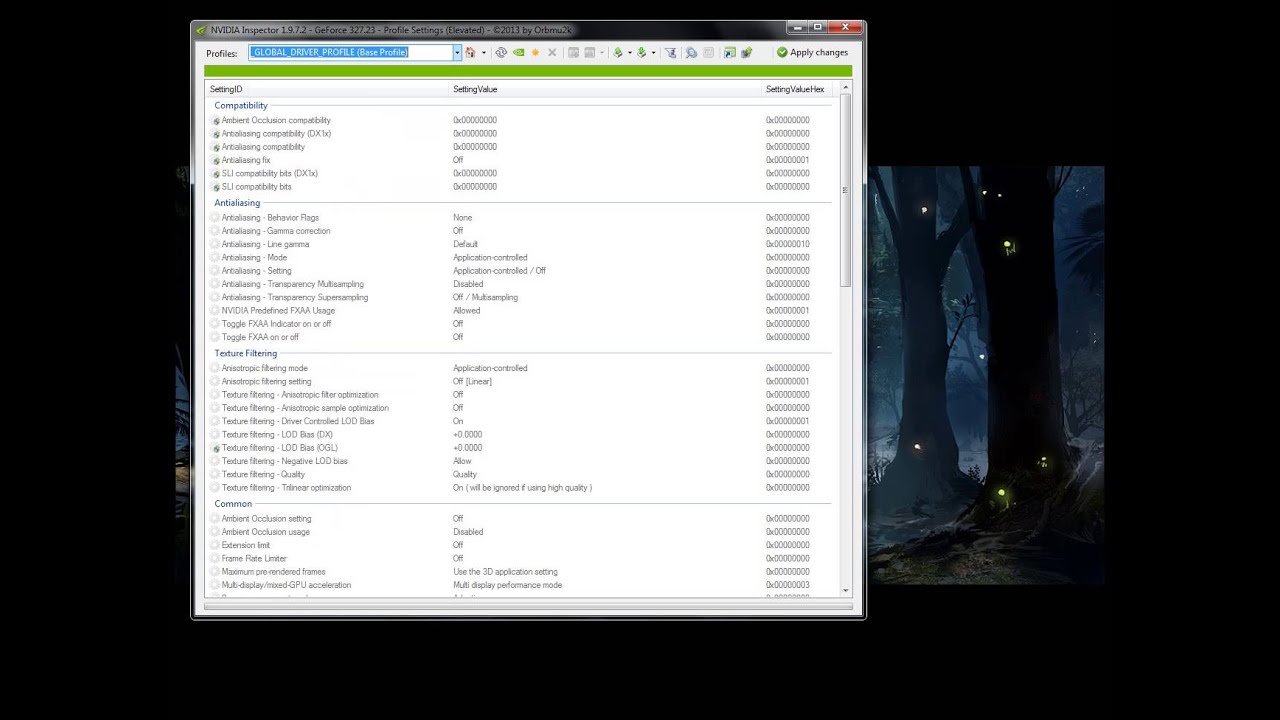Select Antialiasing - Transparency Multisampling row
Viewport: 1280px width, 720px height.
(x=520, y=284)
